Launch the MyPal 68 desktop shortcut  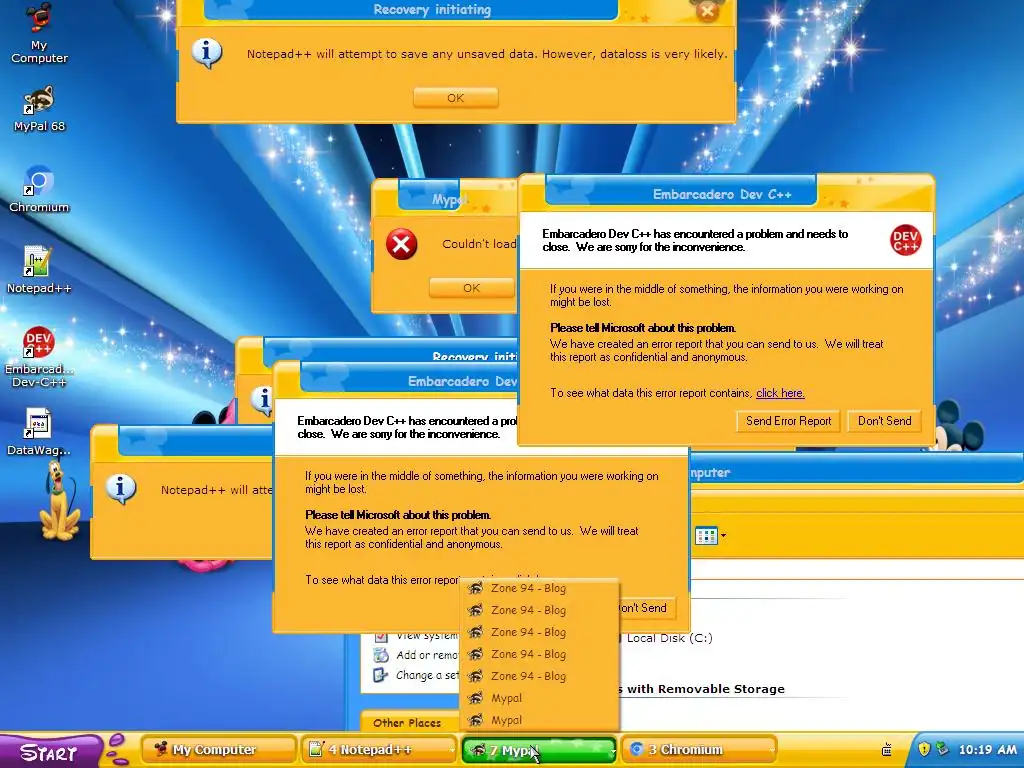click(x=39, y=108)
